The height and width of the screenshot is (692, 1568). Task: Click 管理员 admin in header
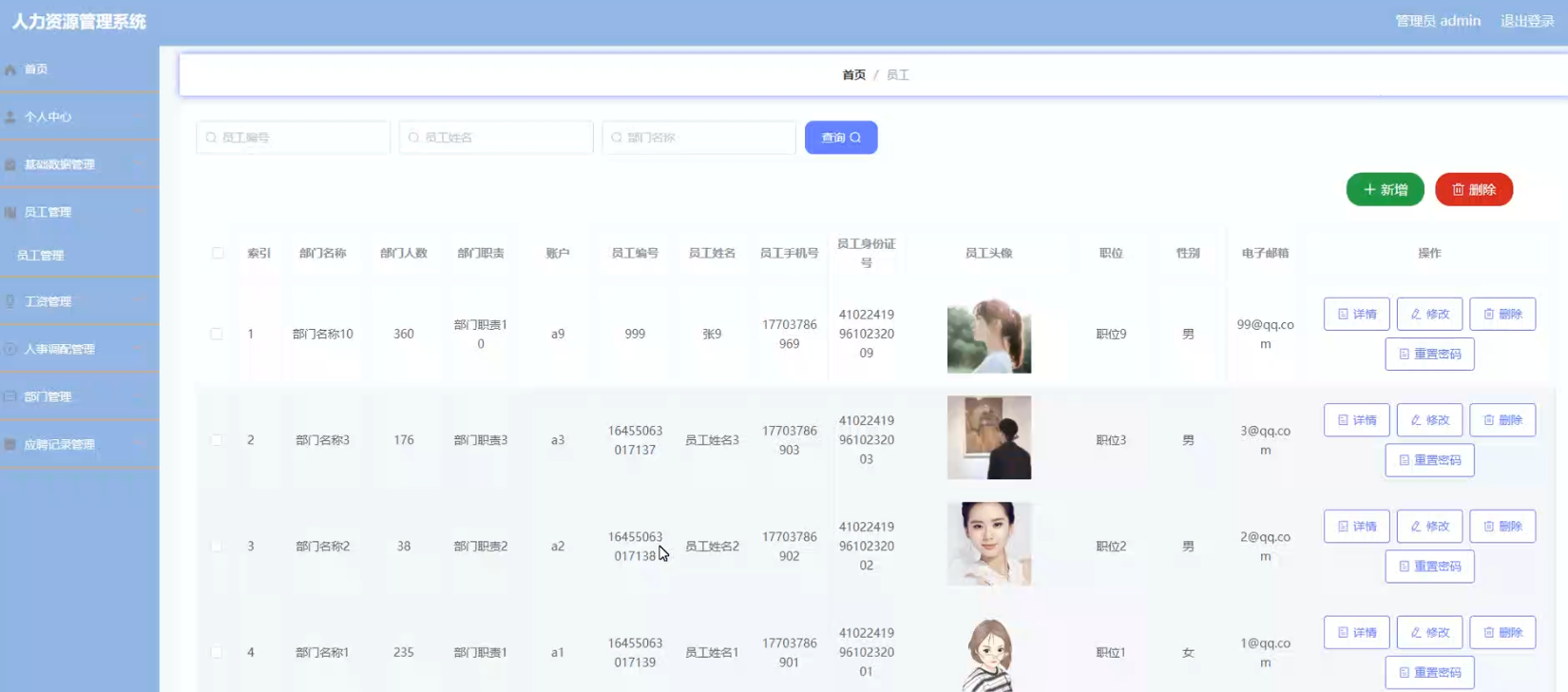pos(1438,21)
